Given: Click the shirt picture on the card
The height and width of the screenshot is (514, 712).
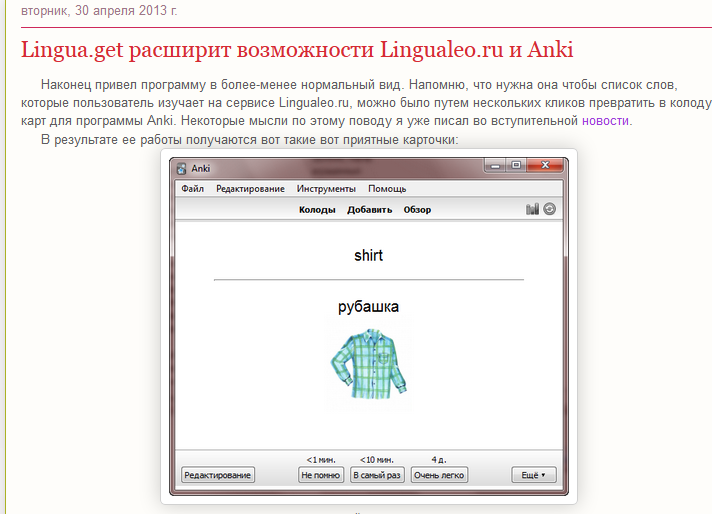Looking at the screenshot, I should pos(367,361).
